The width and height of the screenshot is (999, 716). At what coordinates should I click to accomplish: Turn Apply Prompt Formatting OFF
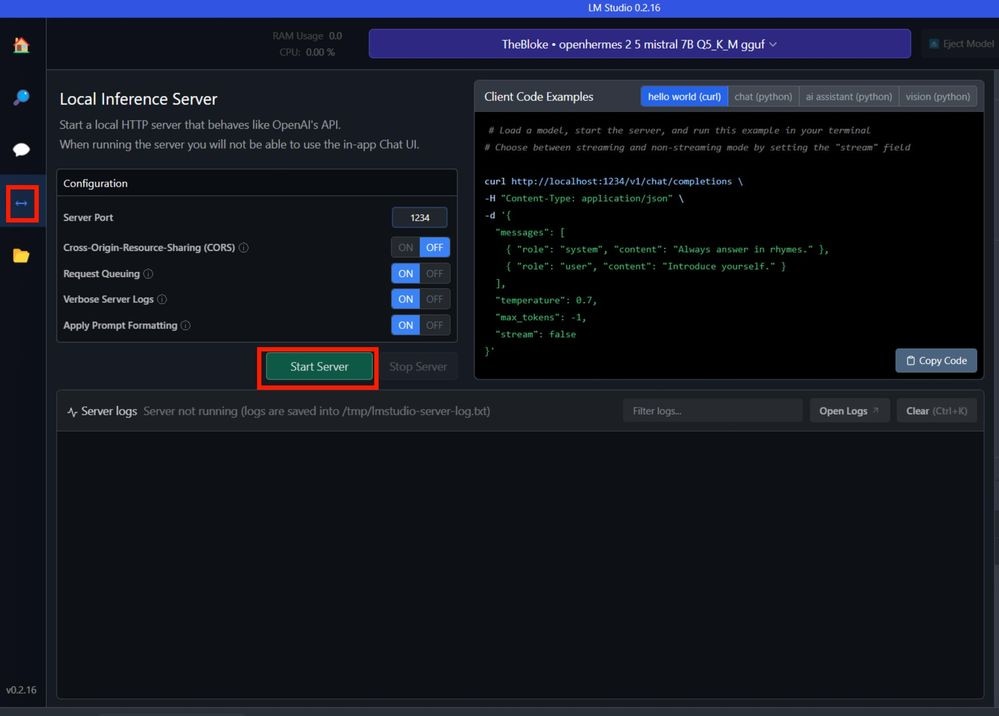click(435, 325)
